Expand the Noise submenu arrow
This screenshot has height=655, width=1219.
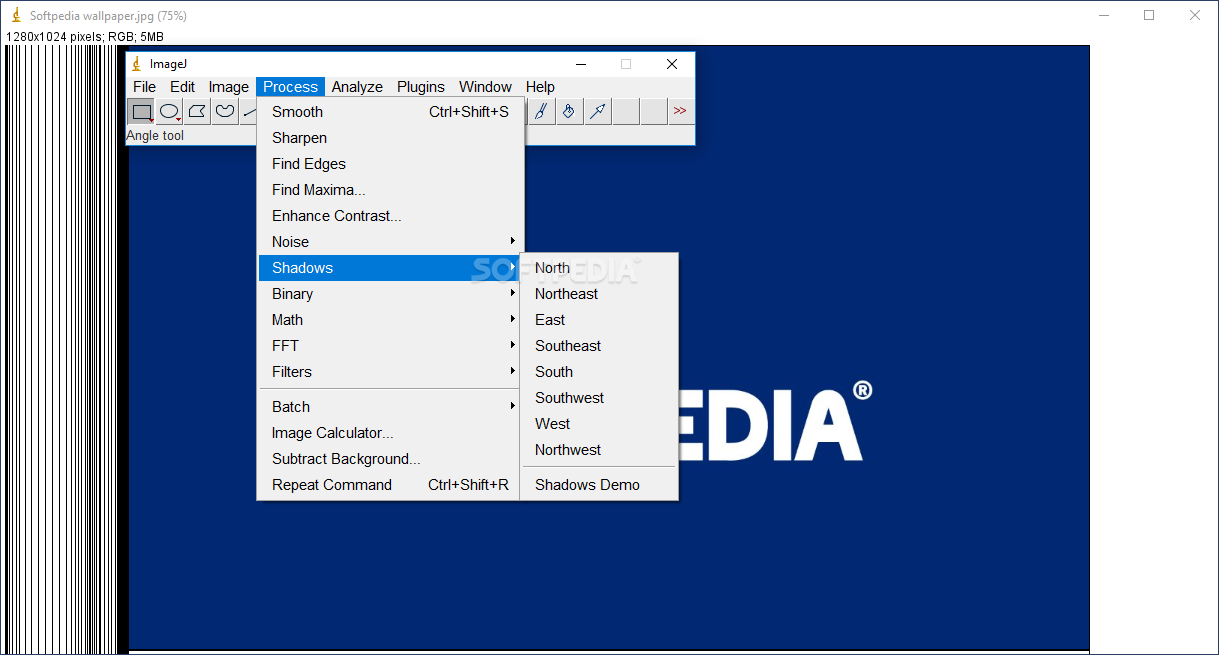click(513, 241)
